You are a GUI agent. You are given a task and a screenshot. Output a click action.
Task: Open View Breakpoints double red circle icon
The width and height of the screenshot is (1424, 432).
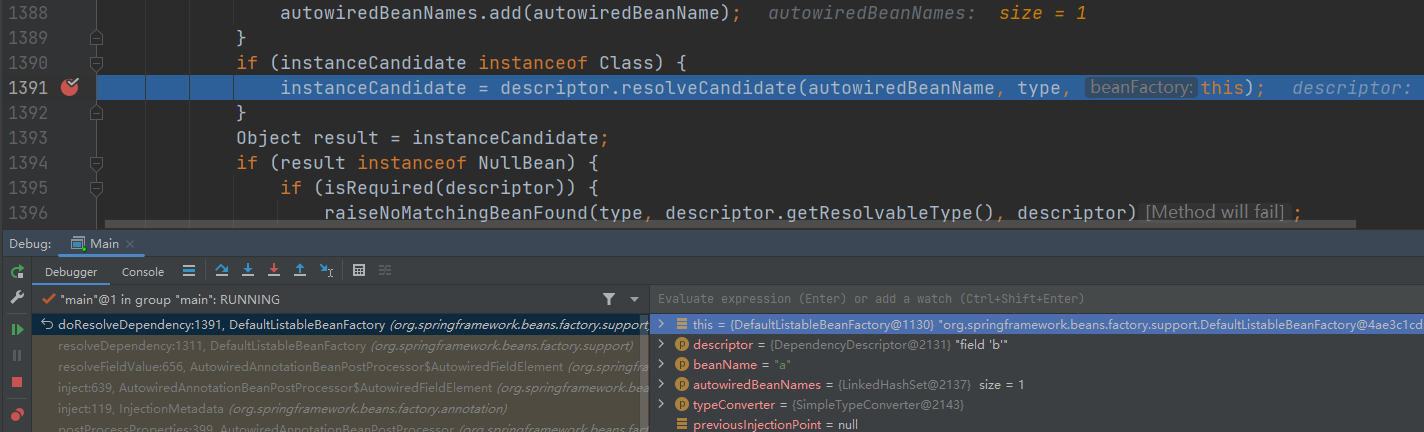[17, 413]
